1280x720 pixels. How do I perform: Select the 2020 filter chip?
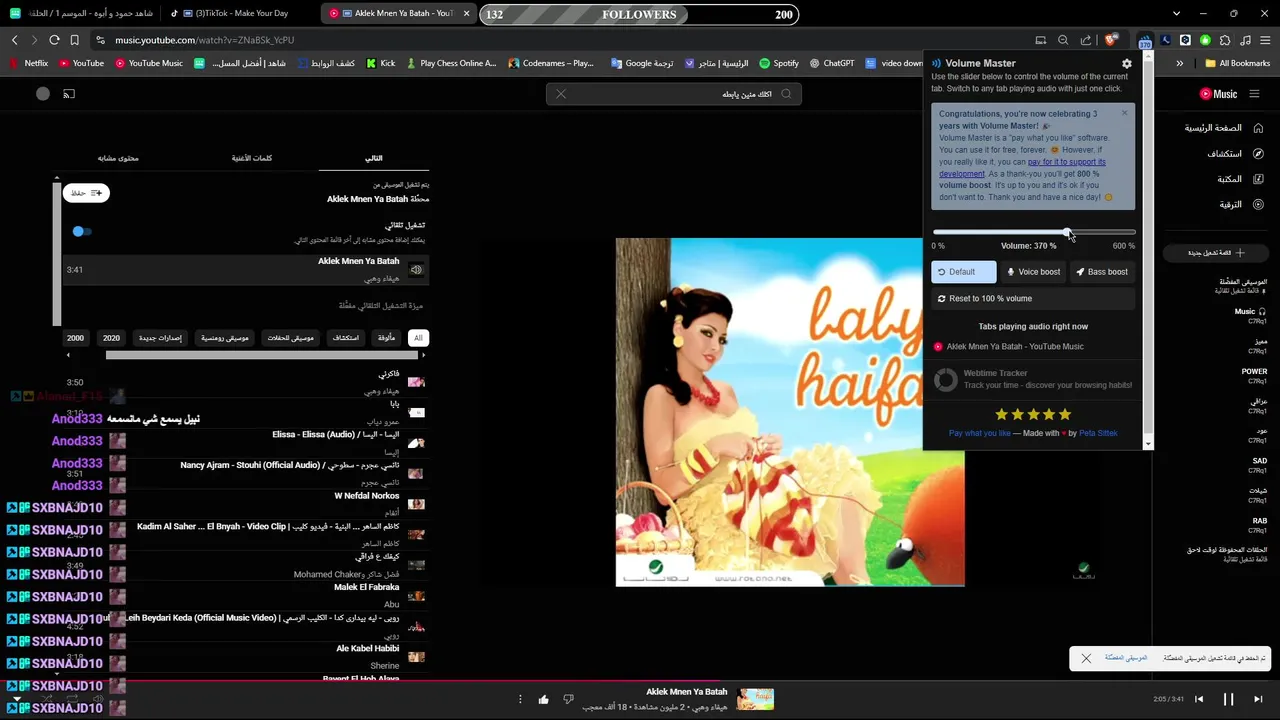111,338
